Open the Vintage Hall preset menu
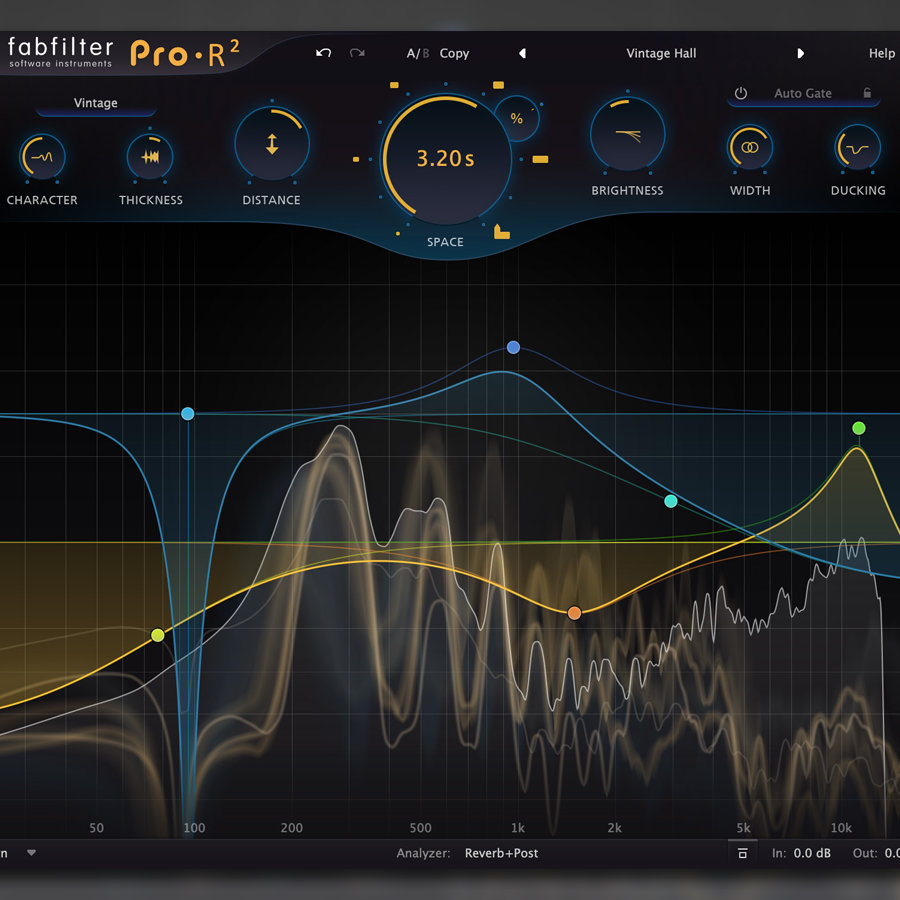This screenshot has width=900, height=900. click(661, 53)
